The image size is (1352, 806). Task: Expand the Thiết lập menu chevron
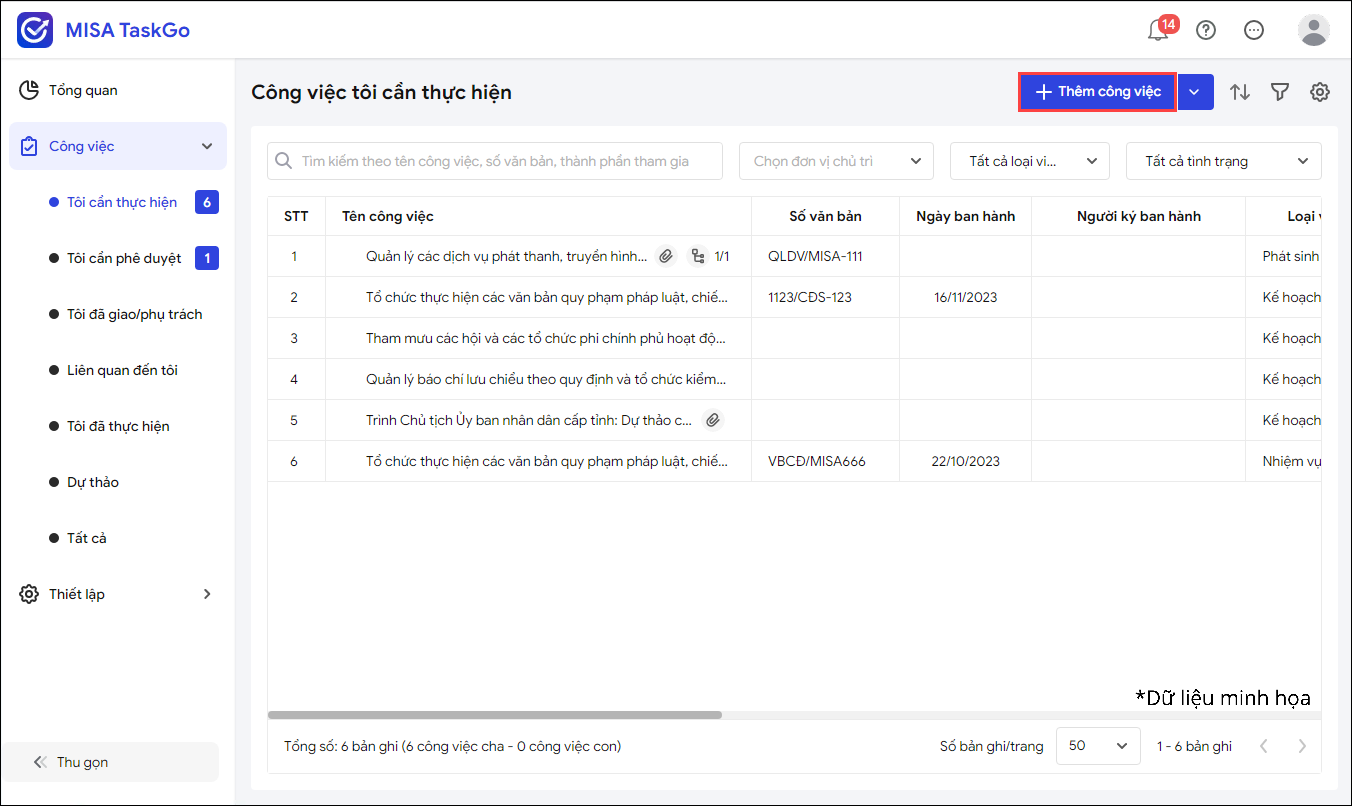pyautogui.click(x=207, y=594)
